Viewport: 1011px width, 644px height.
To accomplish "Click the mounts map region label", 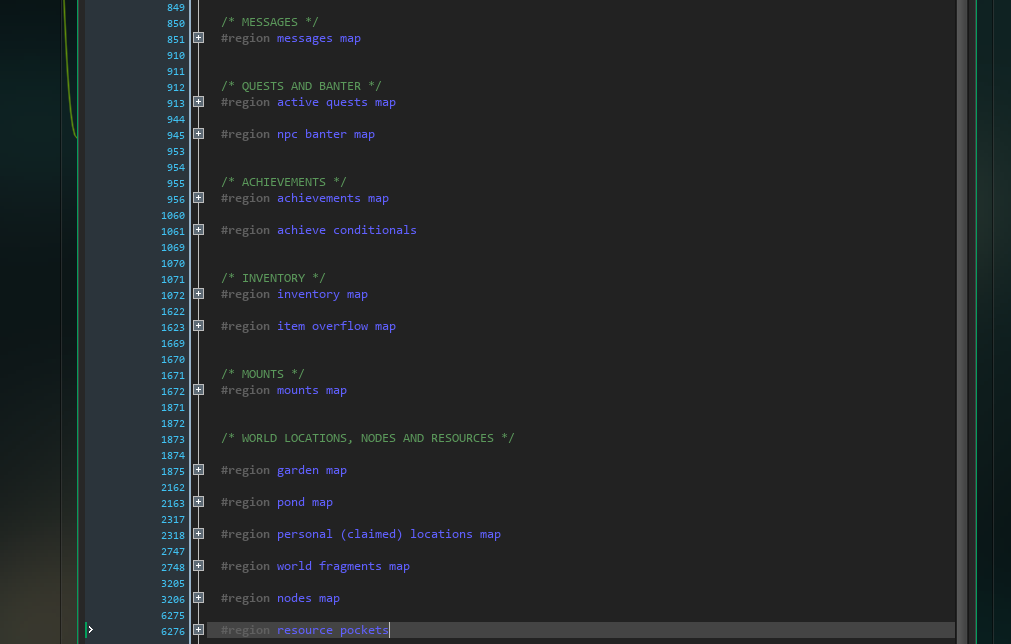I will point(311,389).
